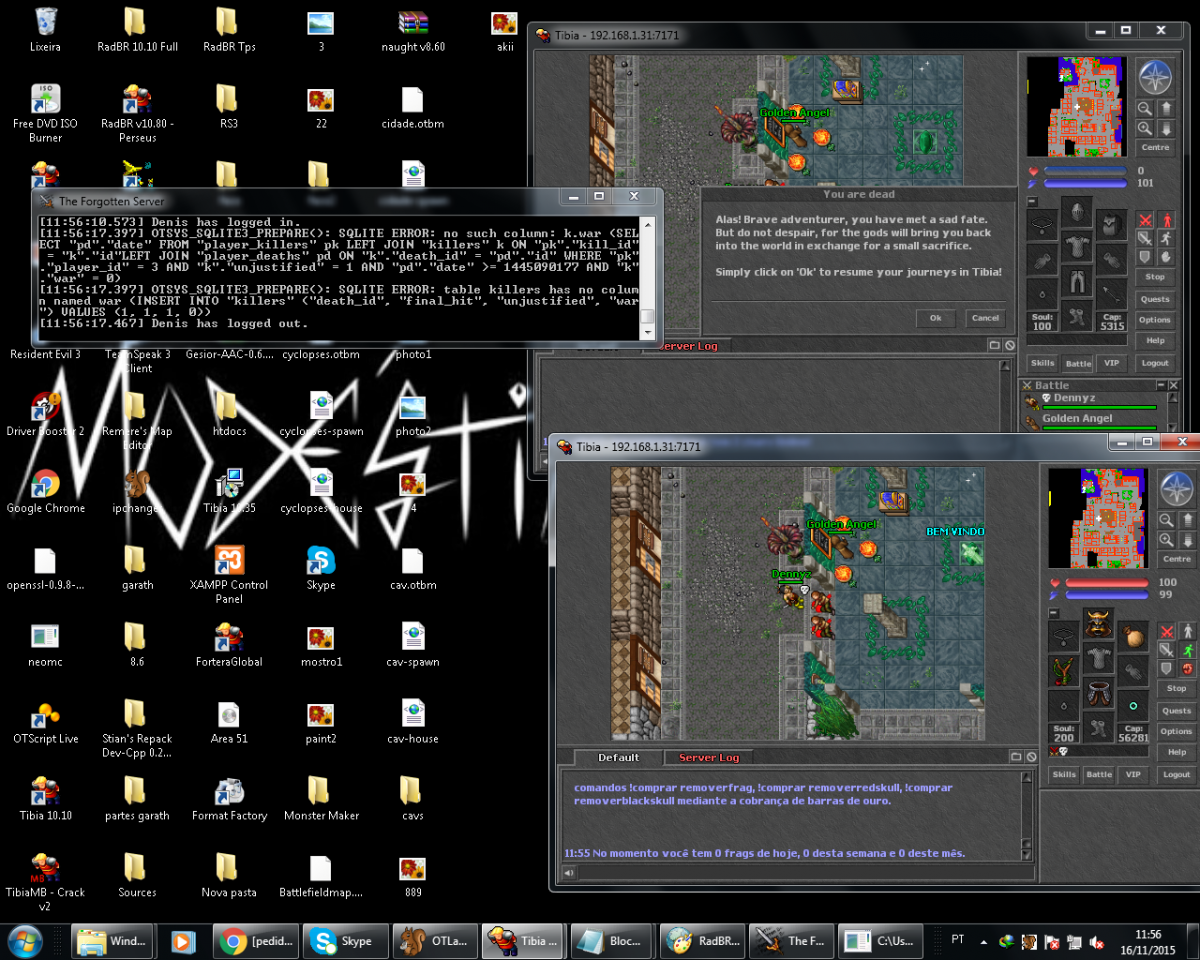The height and width of the screenshot is (960, 1200).
Task: Close the Battle panel in dead Tibia window
Action: click(x=1173, y=385)
